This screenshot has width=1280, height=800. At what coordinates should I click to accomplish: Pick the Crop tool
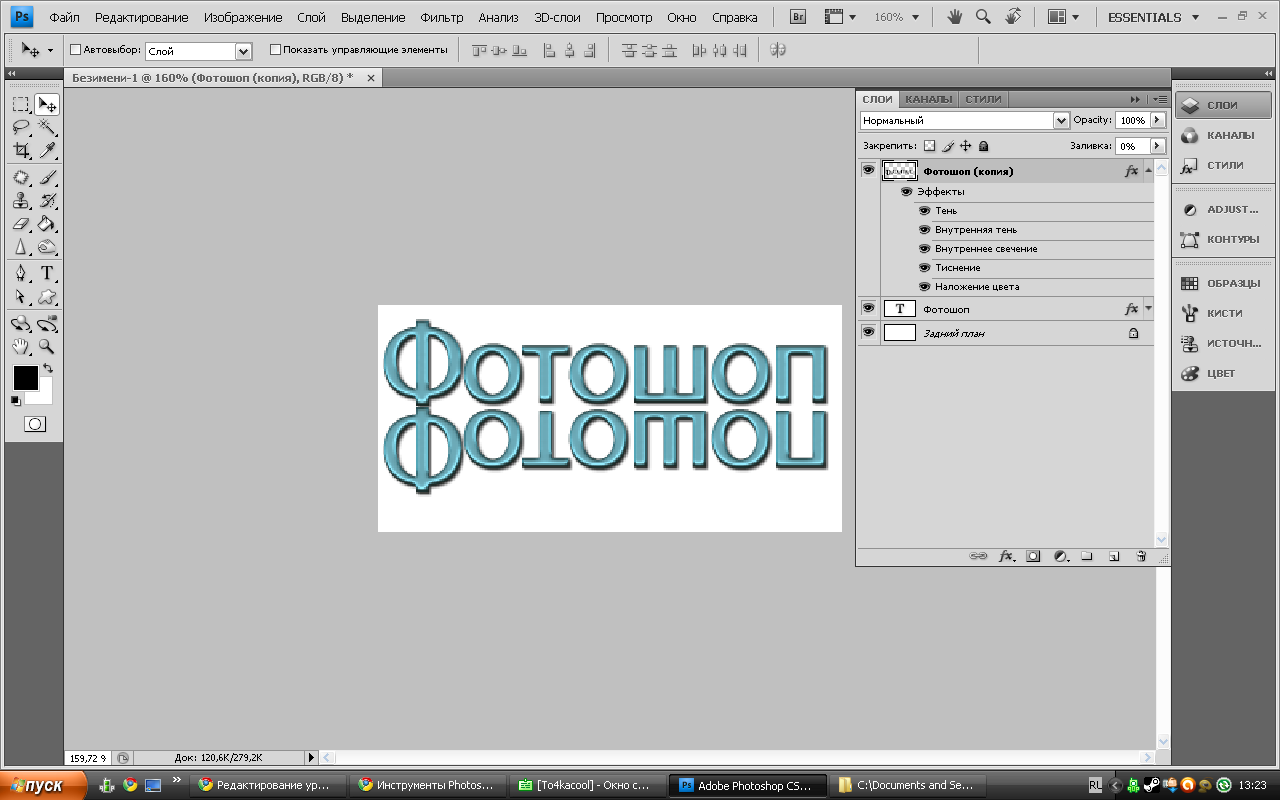tap(20, 151)
